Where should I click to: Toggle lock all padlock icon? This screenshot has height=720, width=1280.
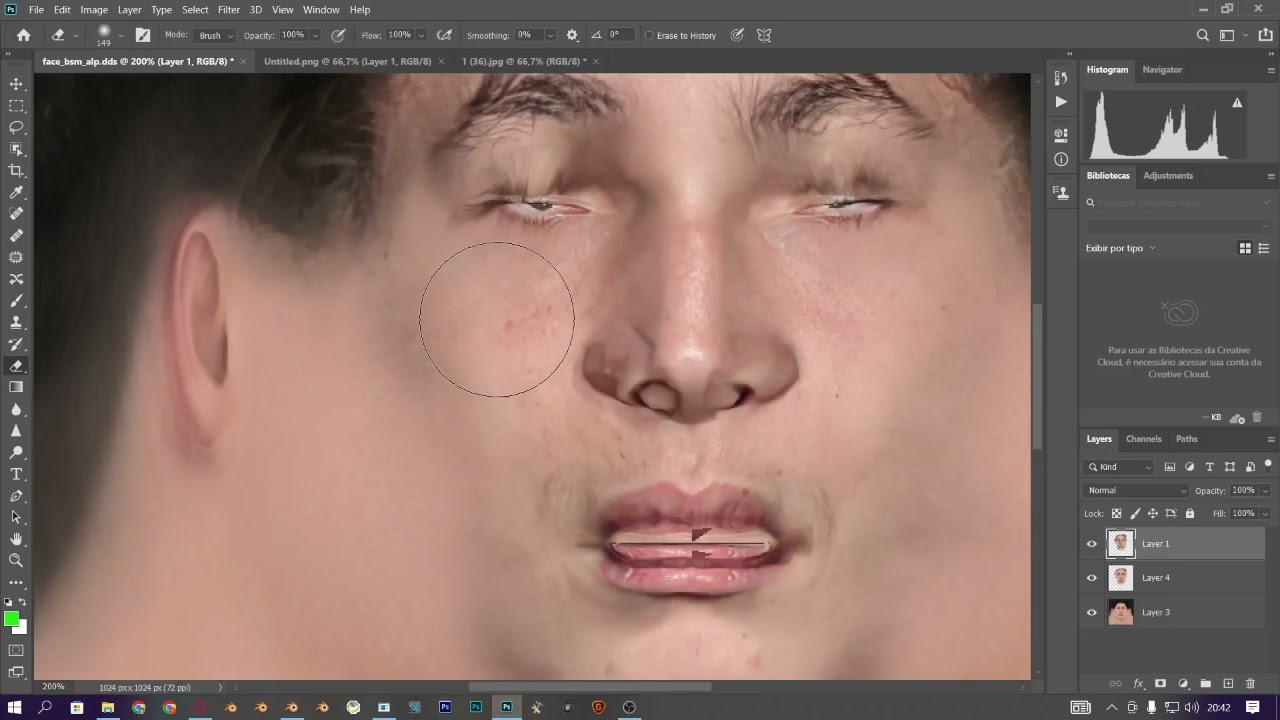pos(1189,514)
